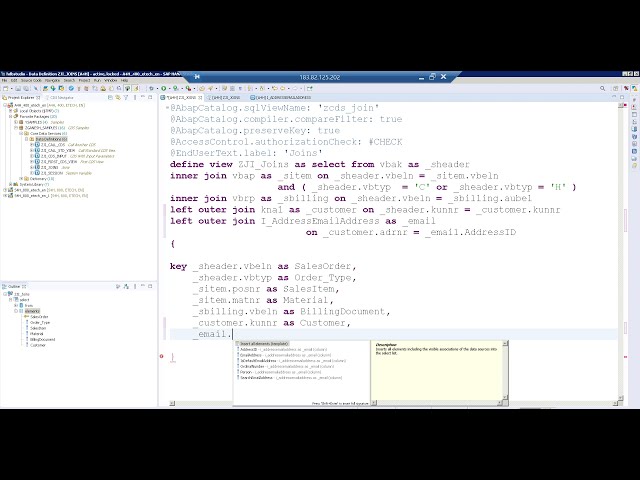The height and width of the screenshot is (480, 640).
Task: Click the error marker in editor gutter
Action: (x=162, y=356)
